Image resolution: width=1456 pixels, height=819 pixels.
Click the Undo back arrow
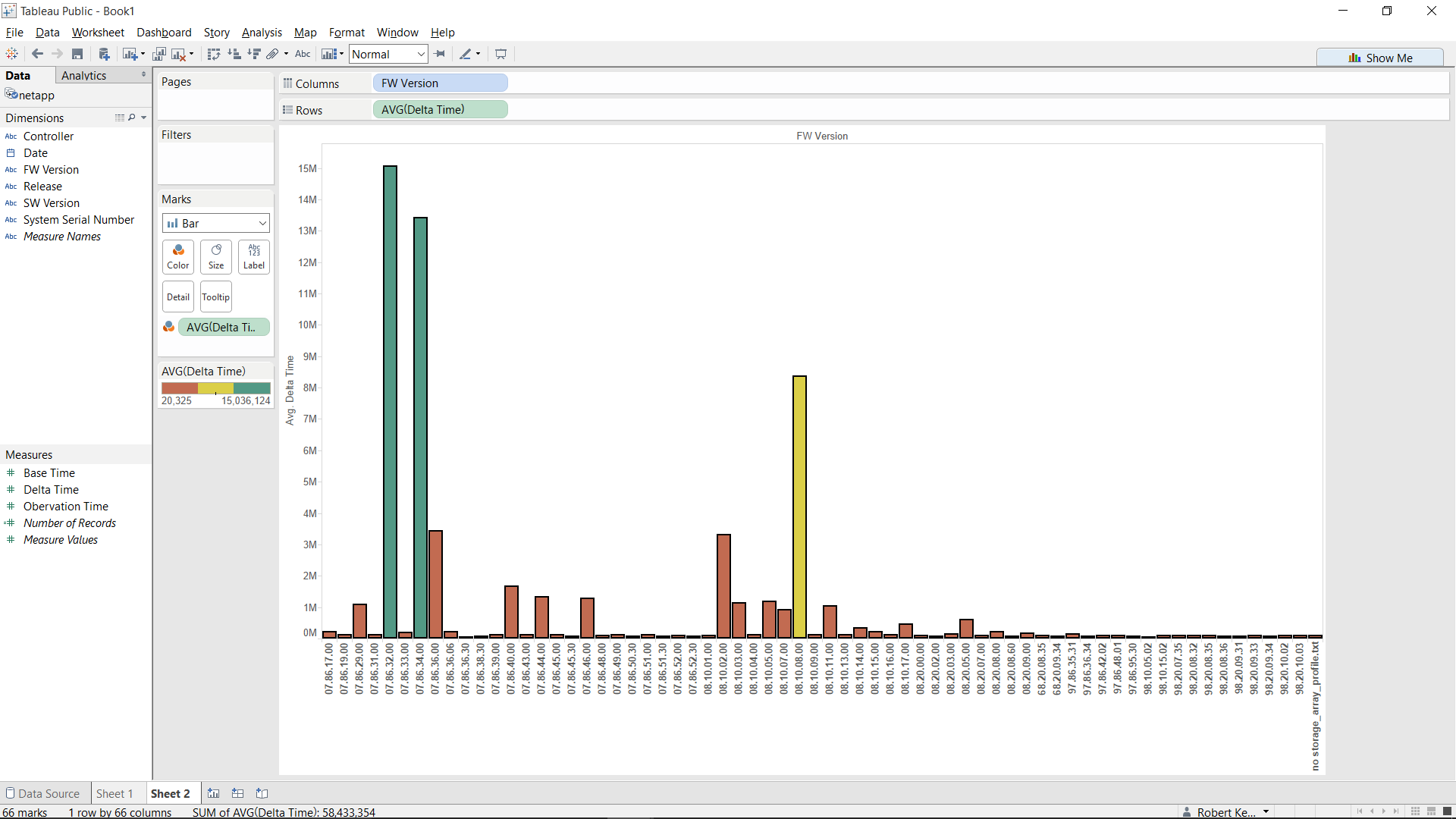click(37, 54)
